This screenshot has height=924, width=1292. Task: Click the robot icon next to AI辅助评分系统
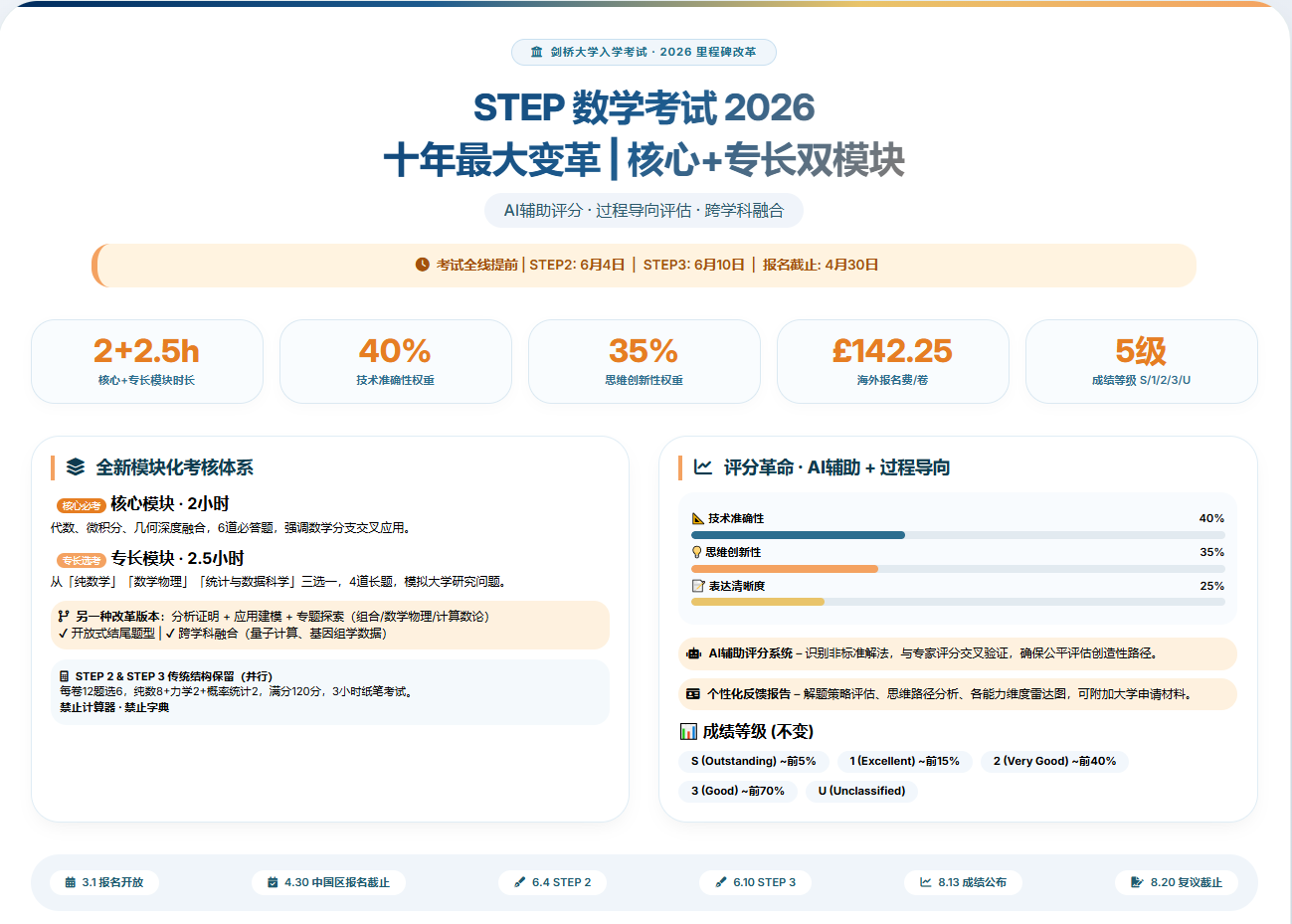[693, 653]
